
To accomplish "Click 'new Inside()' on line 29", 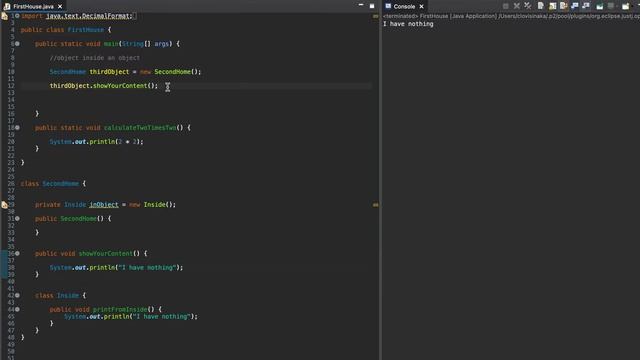I will (151, 204).
